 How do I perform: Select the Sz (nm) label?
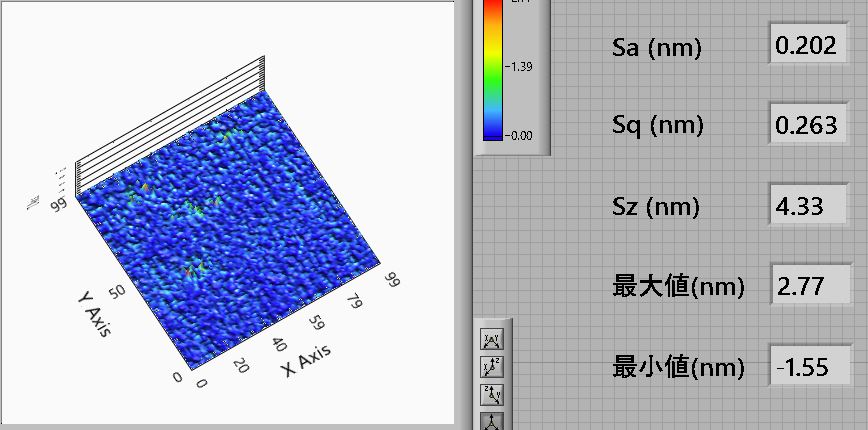coord(656,207)
